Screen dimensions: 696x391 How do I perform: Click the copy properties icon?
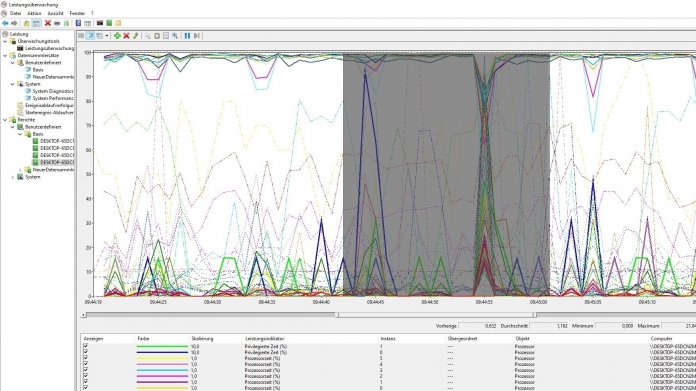[x=147, y=36]
